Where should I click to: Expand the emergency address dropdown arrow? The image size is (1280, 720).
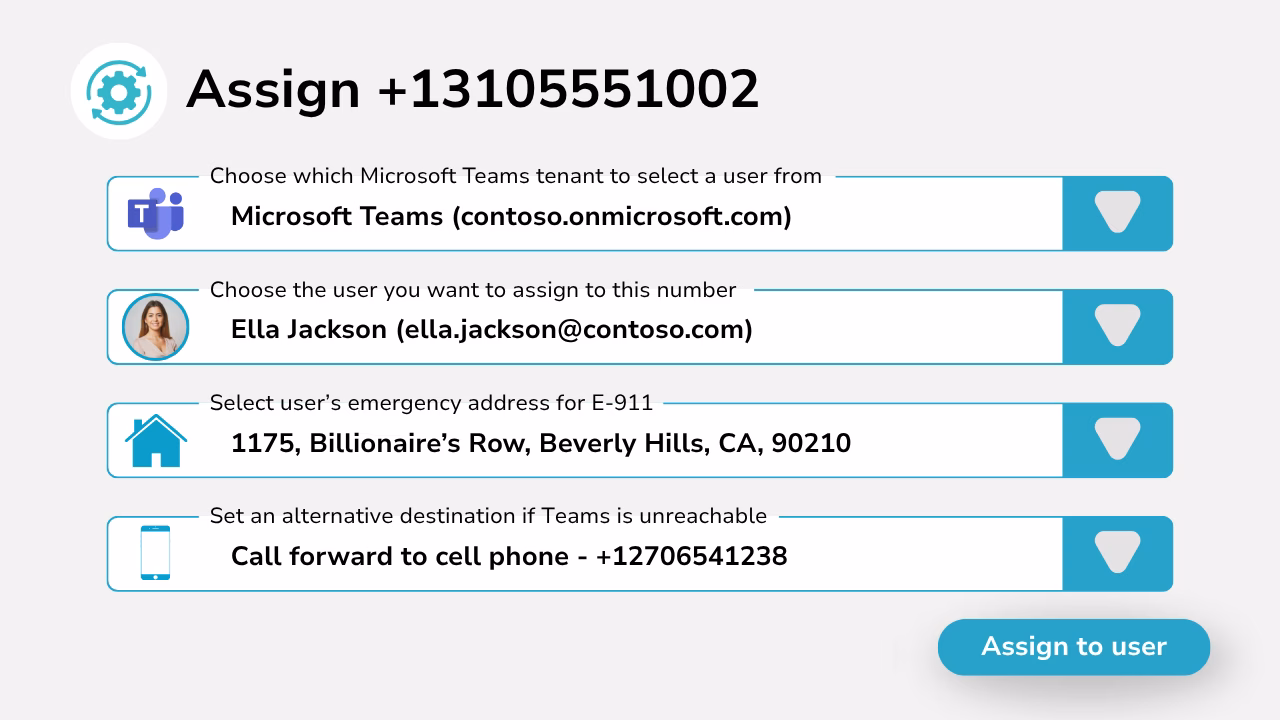pos(1117,441)
